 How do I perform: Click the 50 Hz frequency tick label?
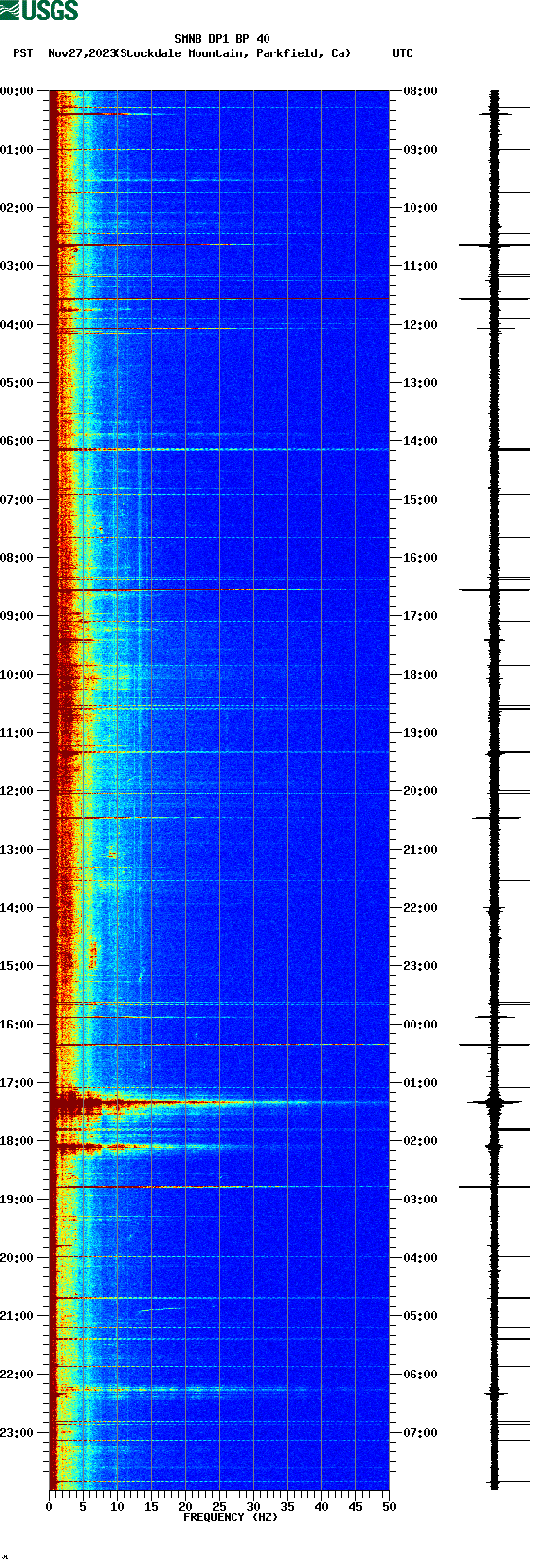point(389,1507)
